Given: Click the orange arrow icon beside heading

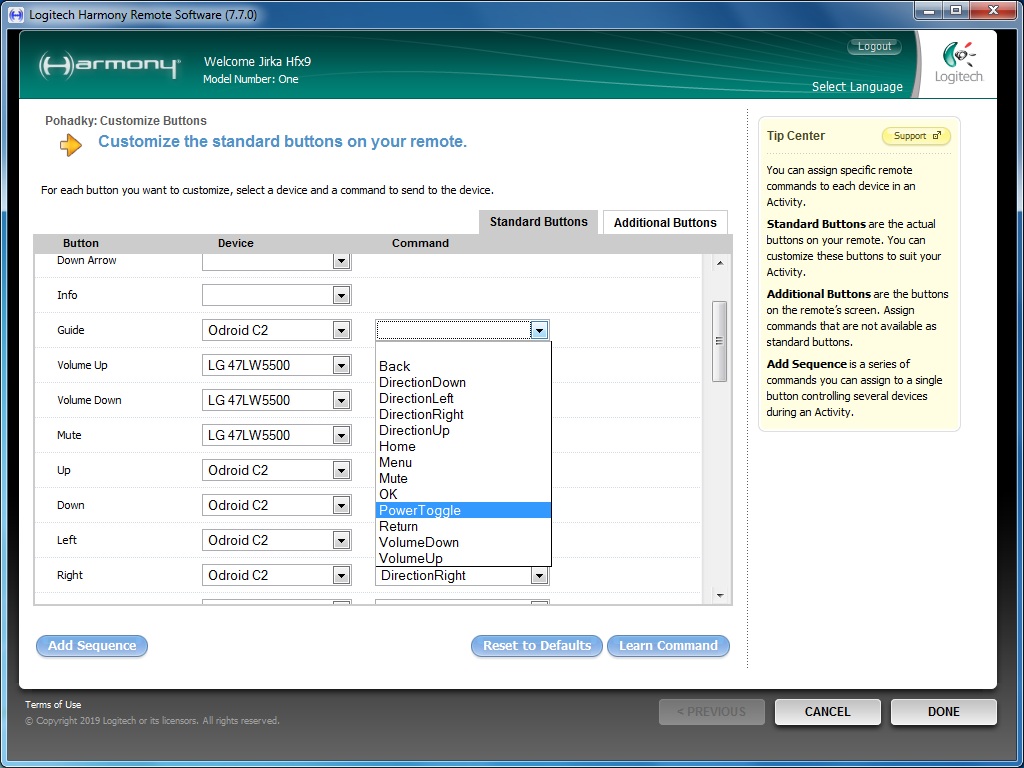Looking at the screenshot, I should 70,145.
